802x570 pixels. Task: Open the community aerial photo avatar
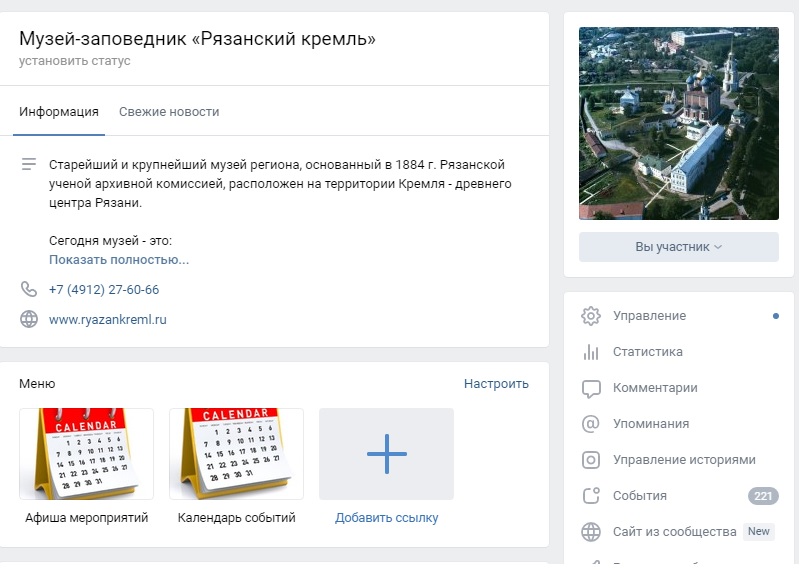coord(679,123)
